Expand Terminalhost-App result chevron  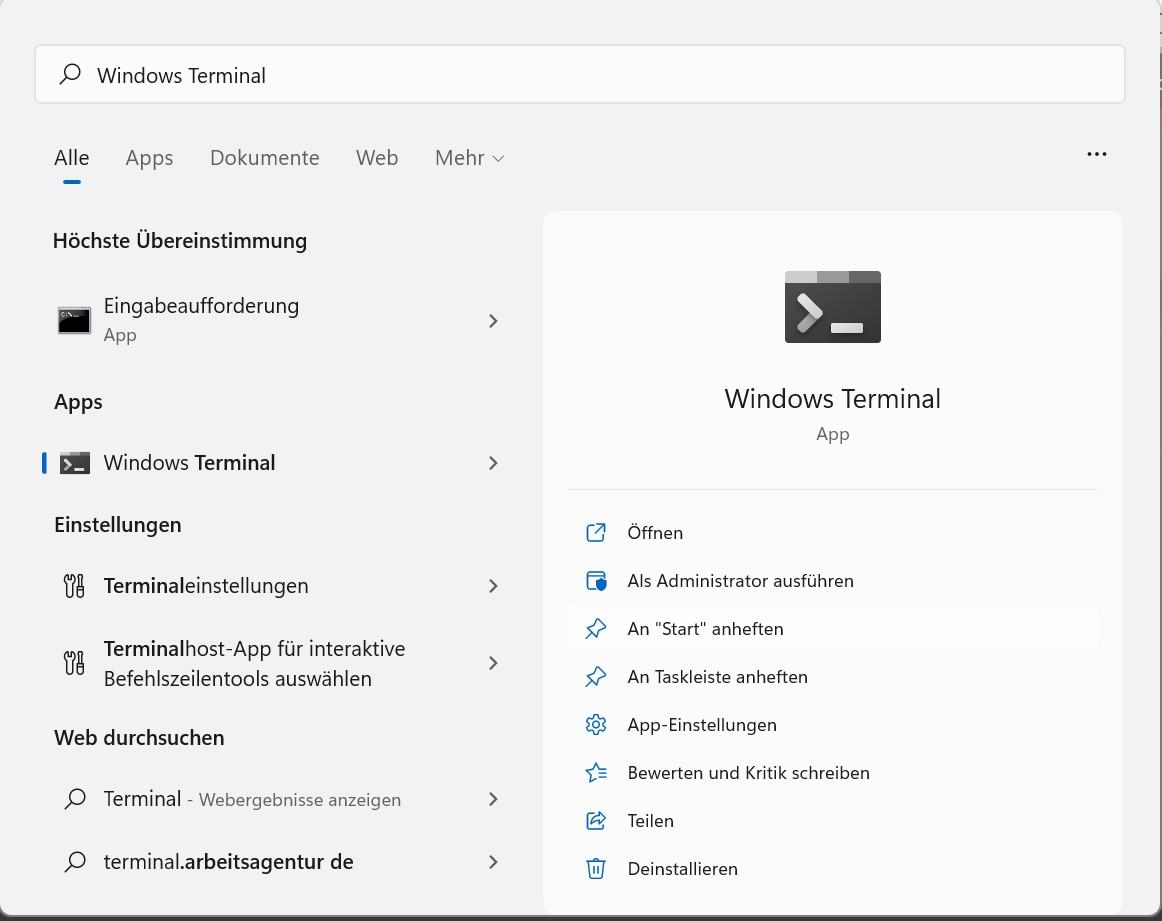coord(494,663)
